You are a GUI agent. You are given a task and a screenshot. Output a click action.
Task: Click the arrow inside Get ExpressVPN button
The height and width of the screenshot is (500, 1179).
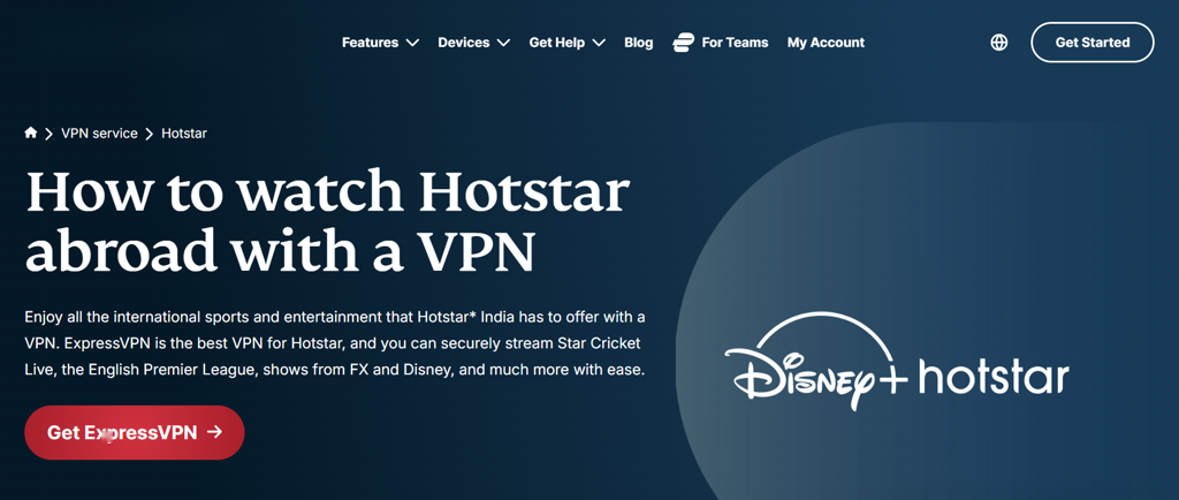click(214, 432)
